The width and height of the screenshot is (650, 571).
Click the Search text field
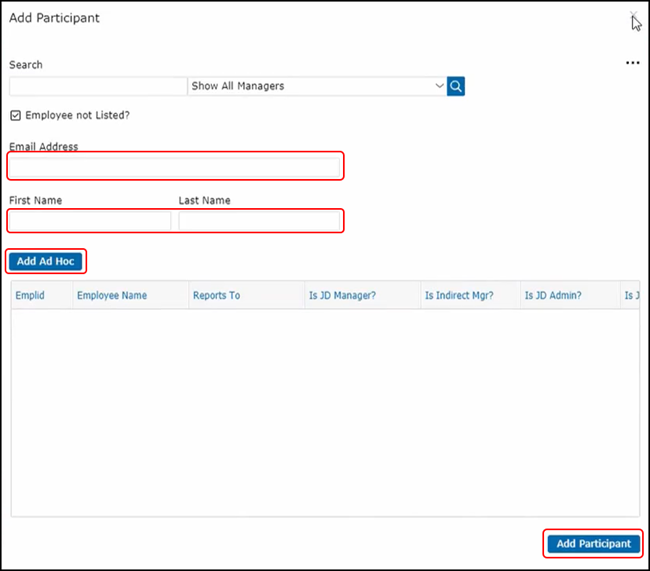(x=97, y=86)
